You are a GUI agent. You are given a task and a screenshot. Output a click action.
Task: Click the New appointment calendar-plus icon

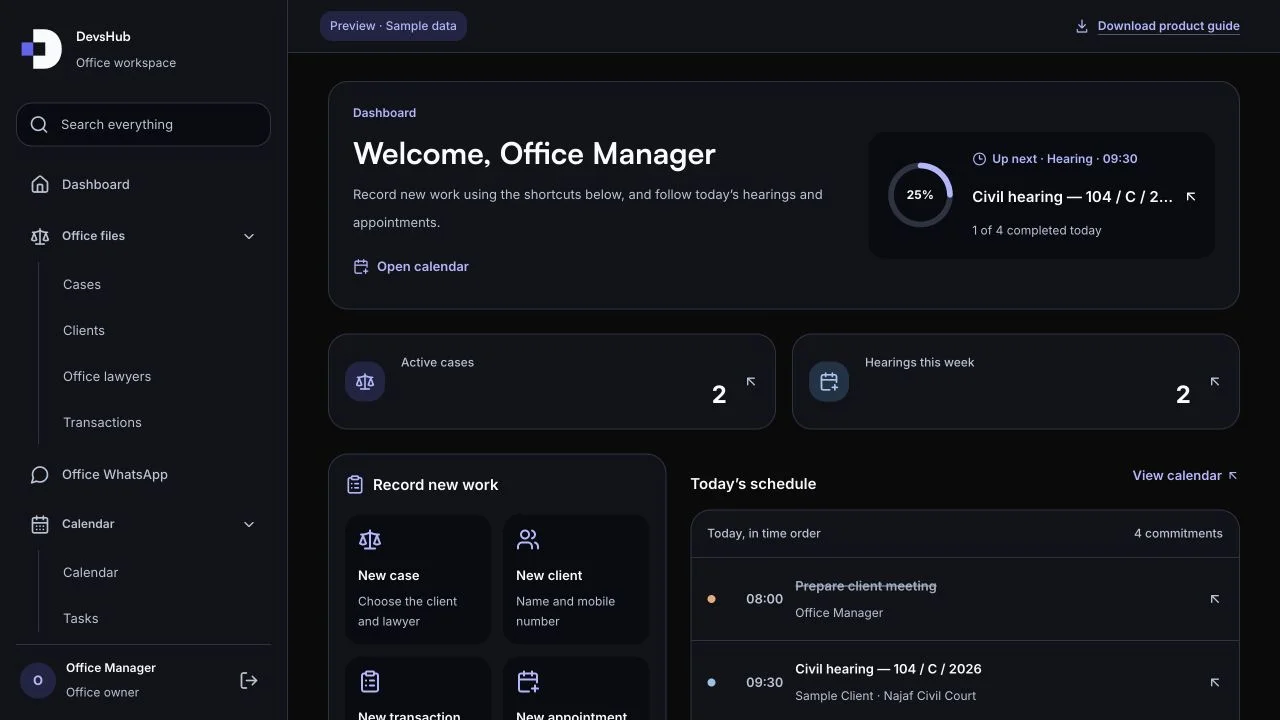tap(528, 682)
